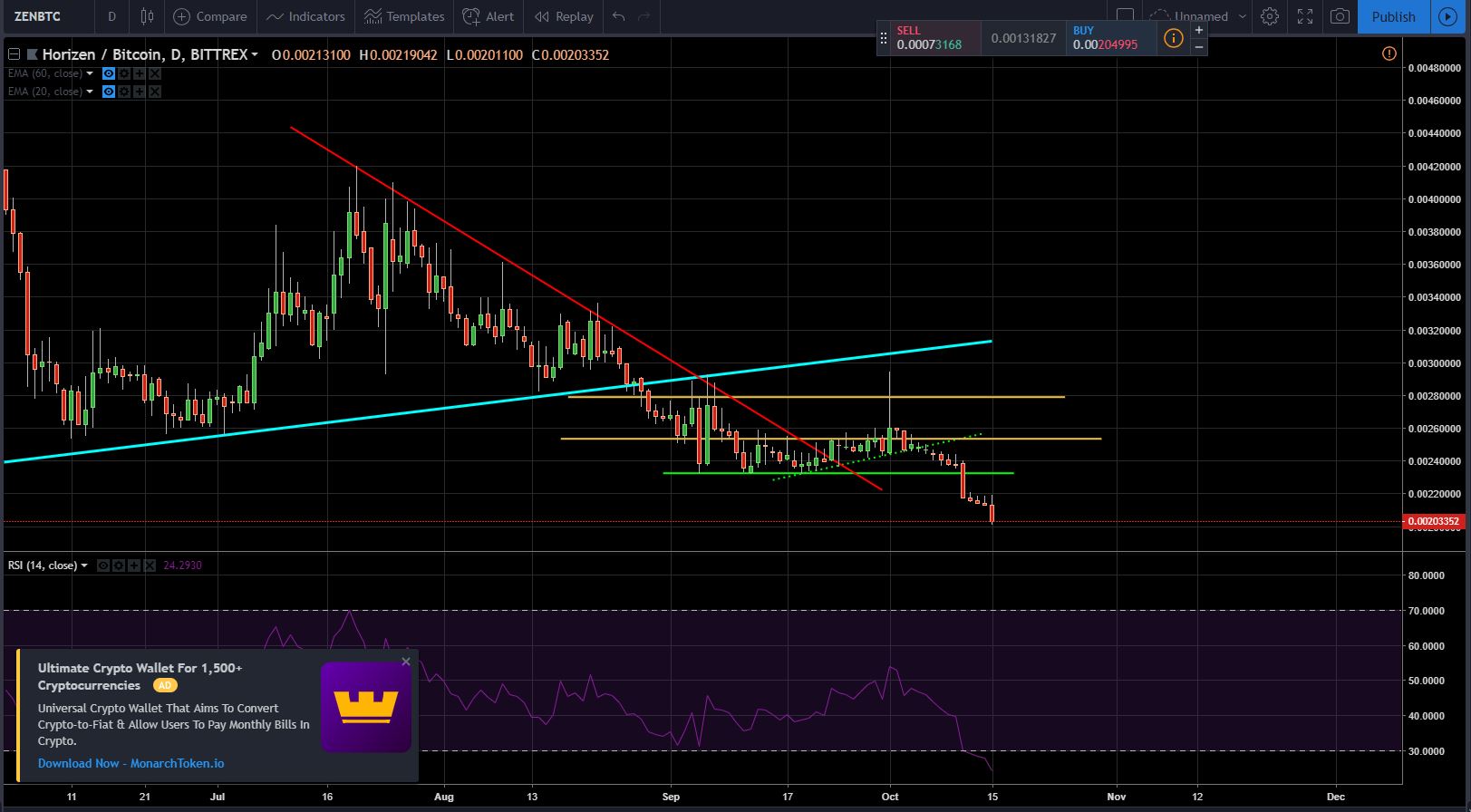Grab trading panel drag handle

(x=884, y=38)
